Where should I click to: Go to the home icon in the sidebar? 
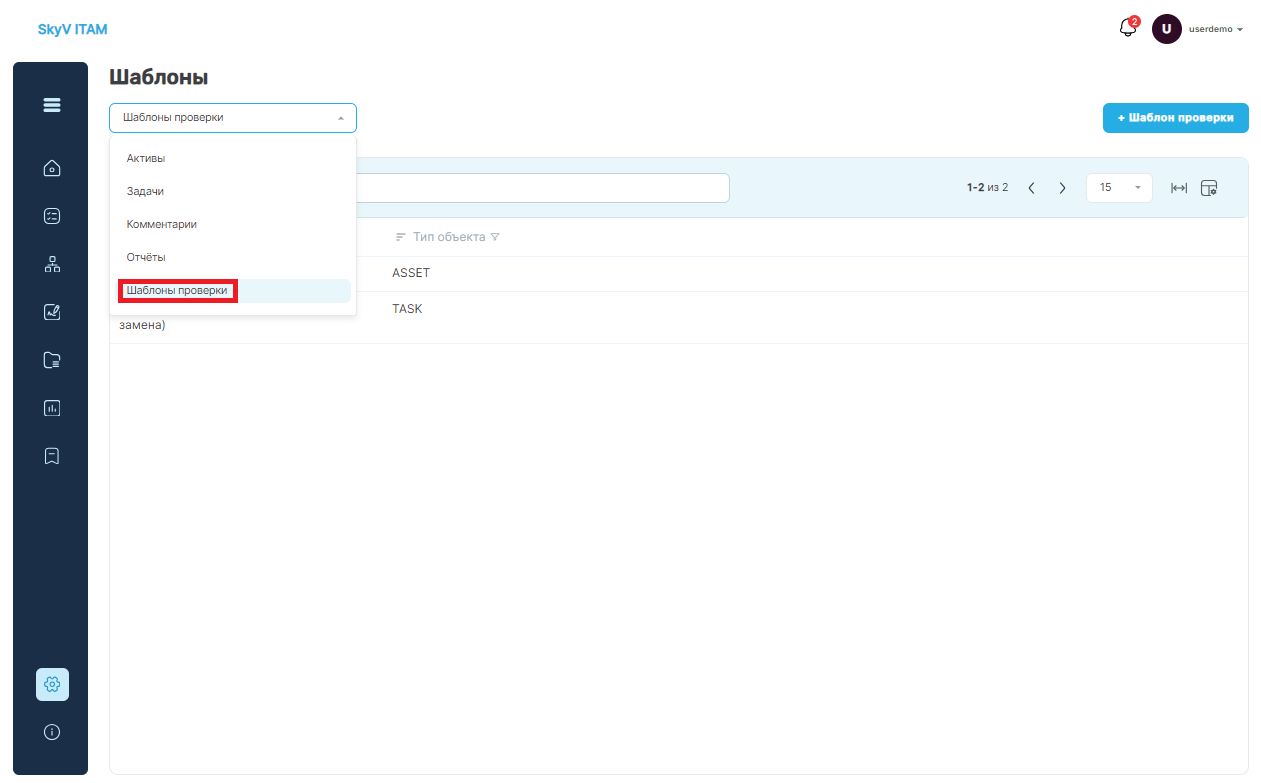pos(52,168)
